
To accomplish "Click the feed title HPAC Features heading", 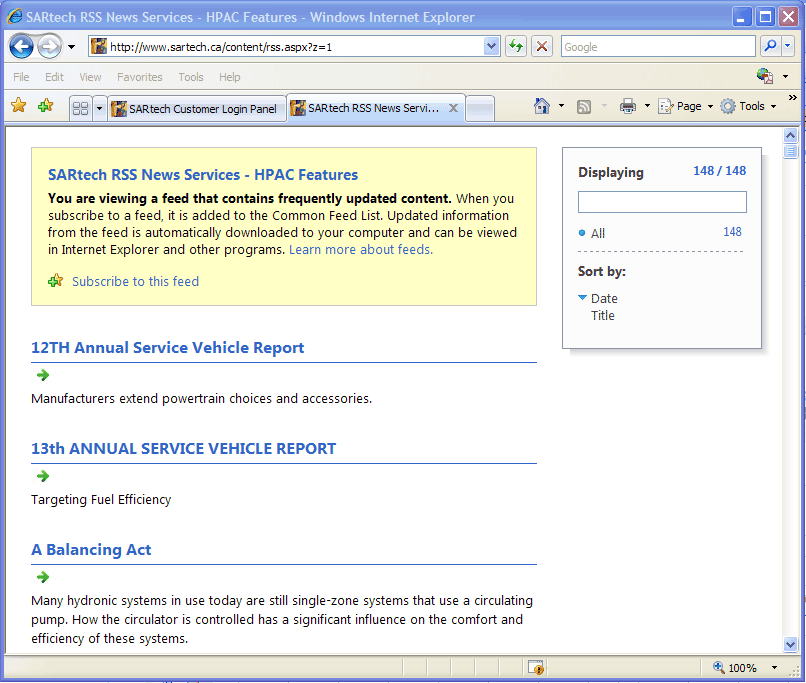I will [203, 175].
